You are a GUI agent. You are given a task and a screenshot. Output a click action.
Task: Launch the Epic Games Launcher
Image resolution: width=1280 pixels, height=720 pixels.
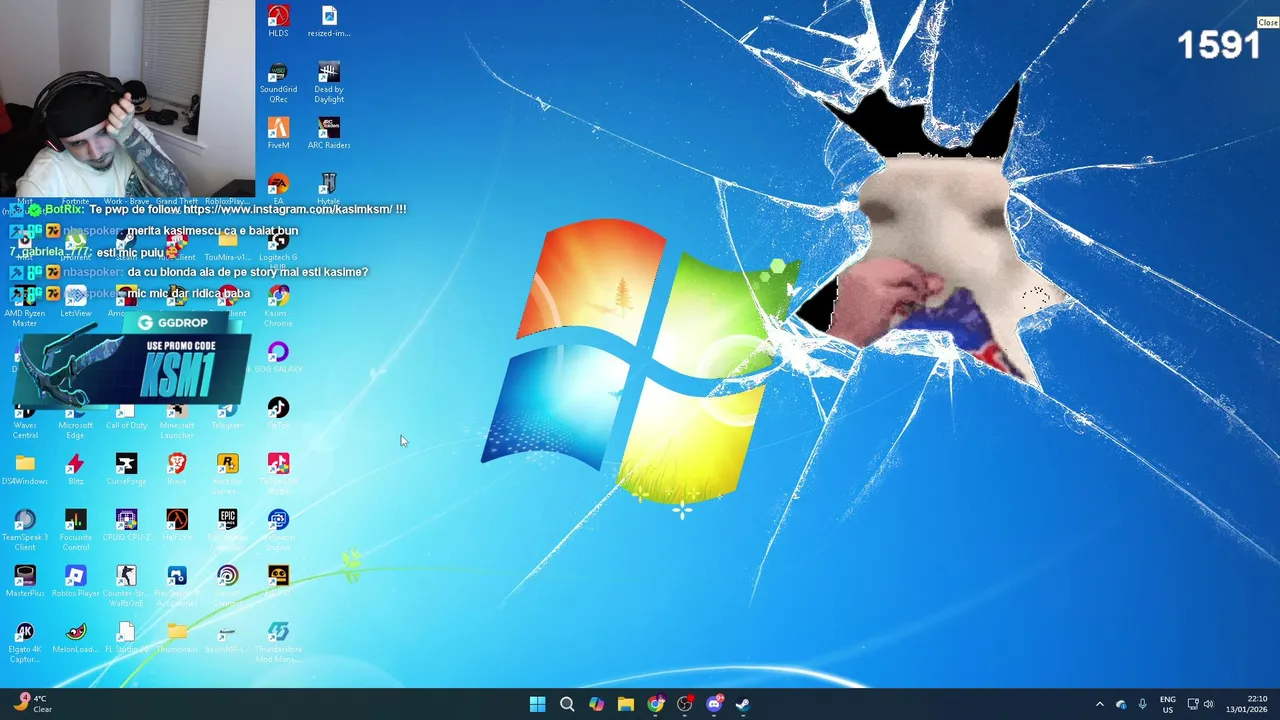(228, 527)
